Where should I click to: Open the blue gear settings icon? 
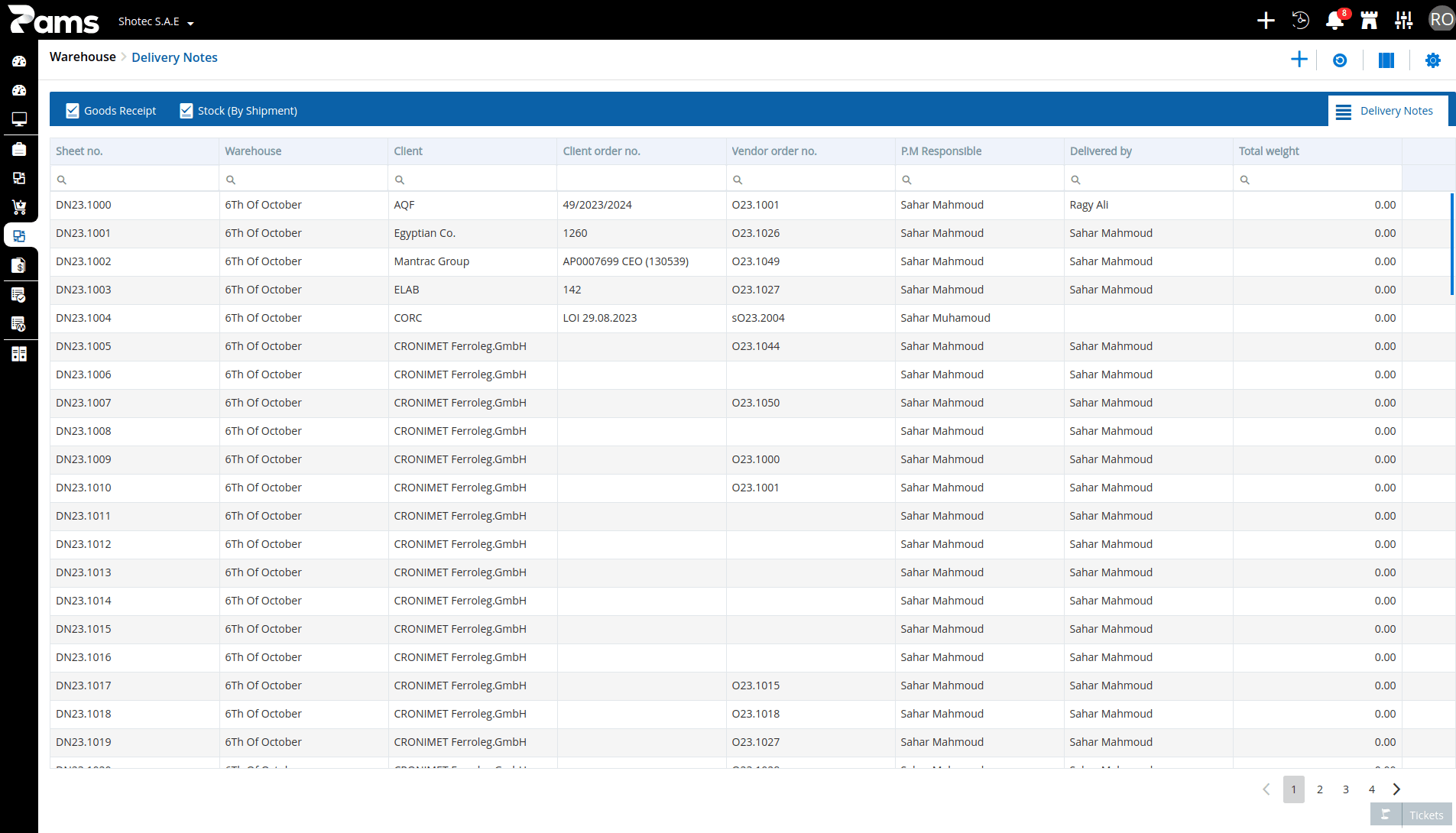pos(1433,60)
